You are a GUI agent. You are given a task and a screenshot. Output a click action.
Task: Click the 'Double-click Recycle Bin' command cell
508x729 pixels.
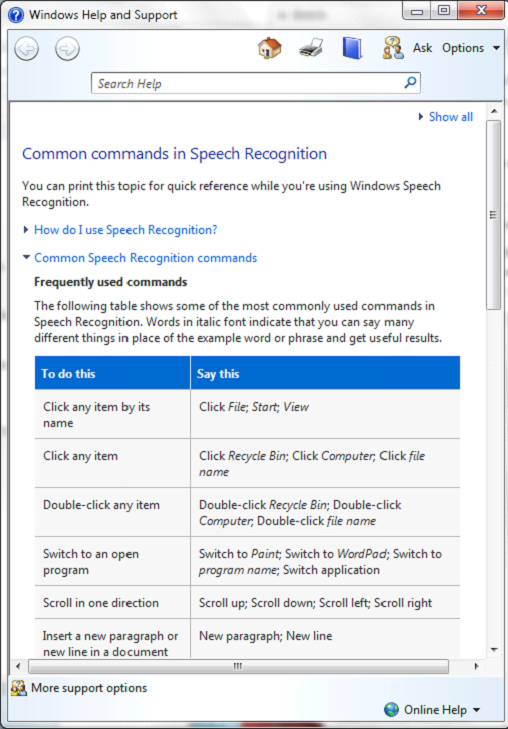click(x=325, y=512)
